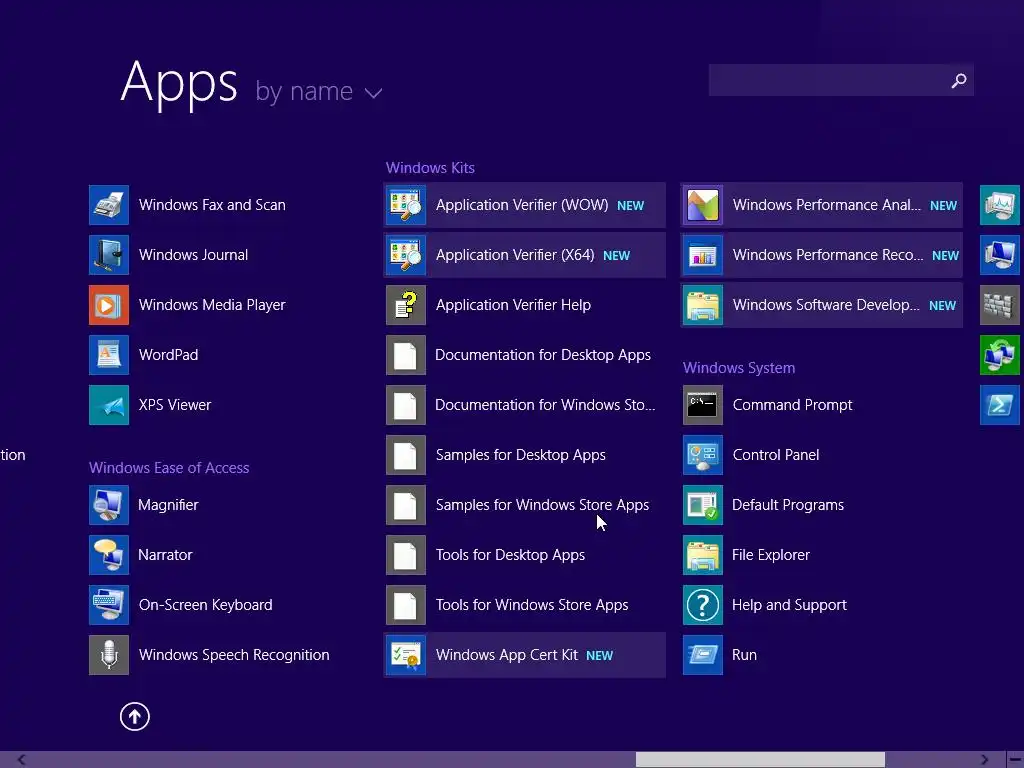Launch Command Prompt icon

(x=703, y=405)
